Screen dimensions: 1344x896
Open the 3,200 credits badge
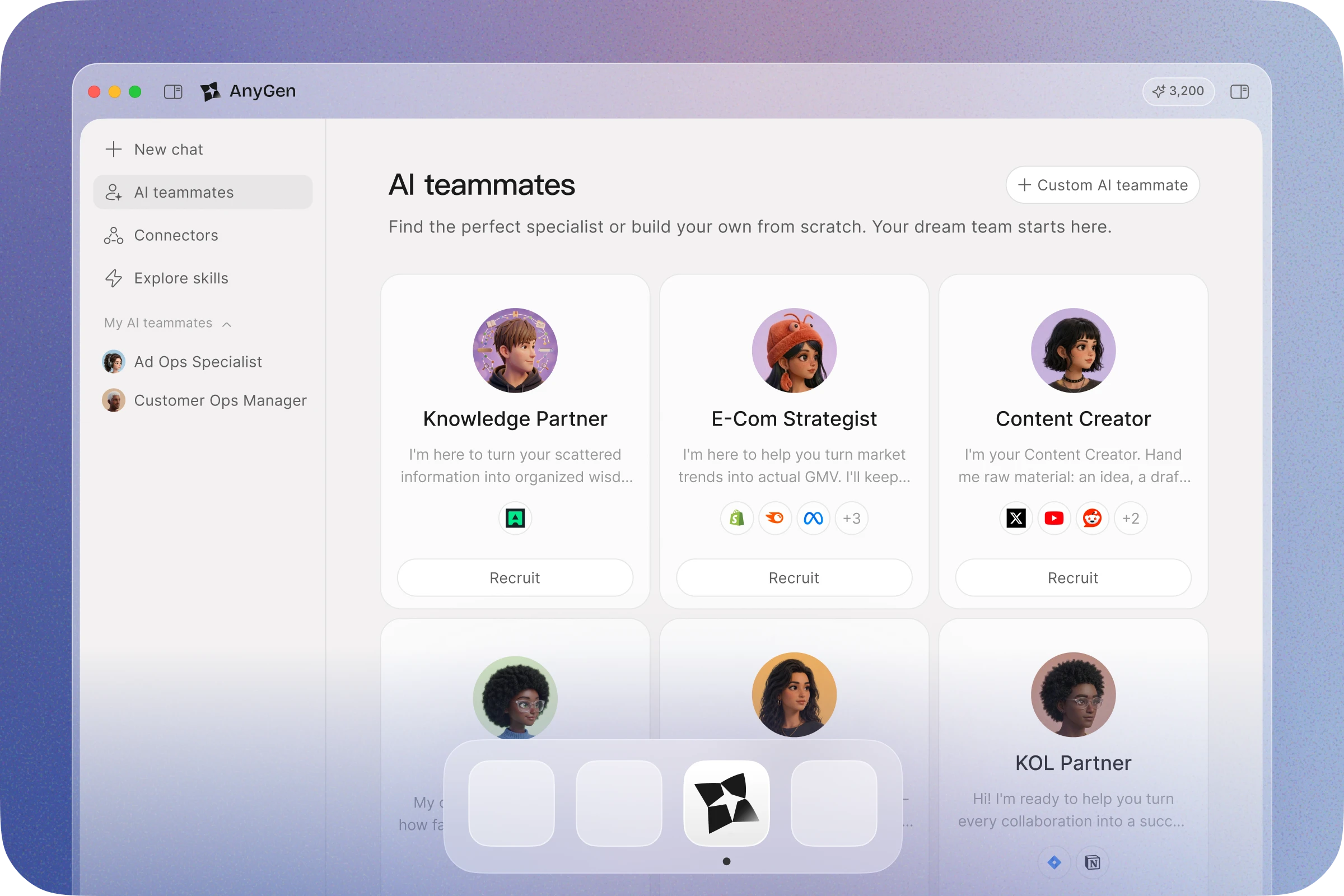pos(1178,91)
